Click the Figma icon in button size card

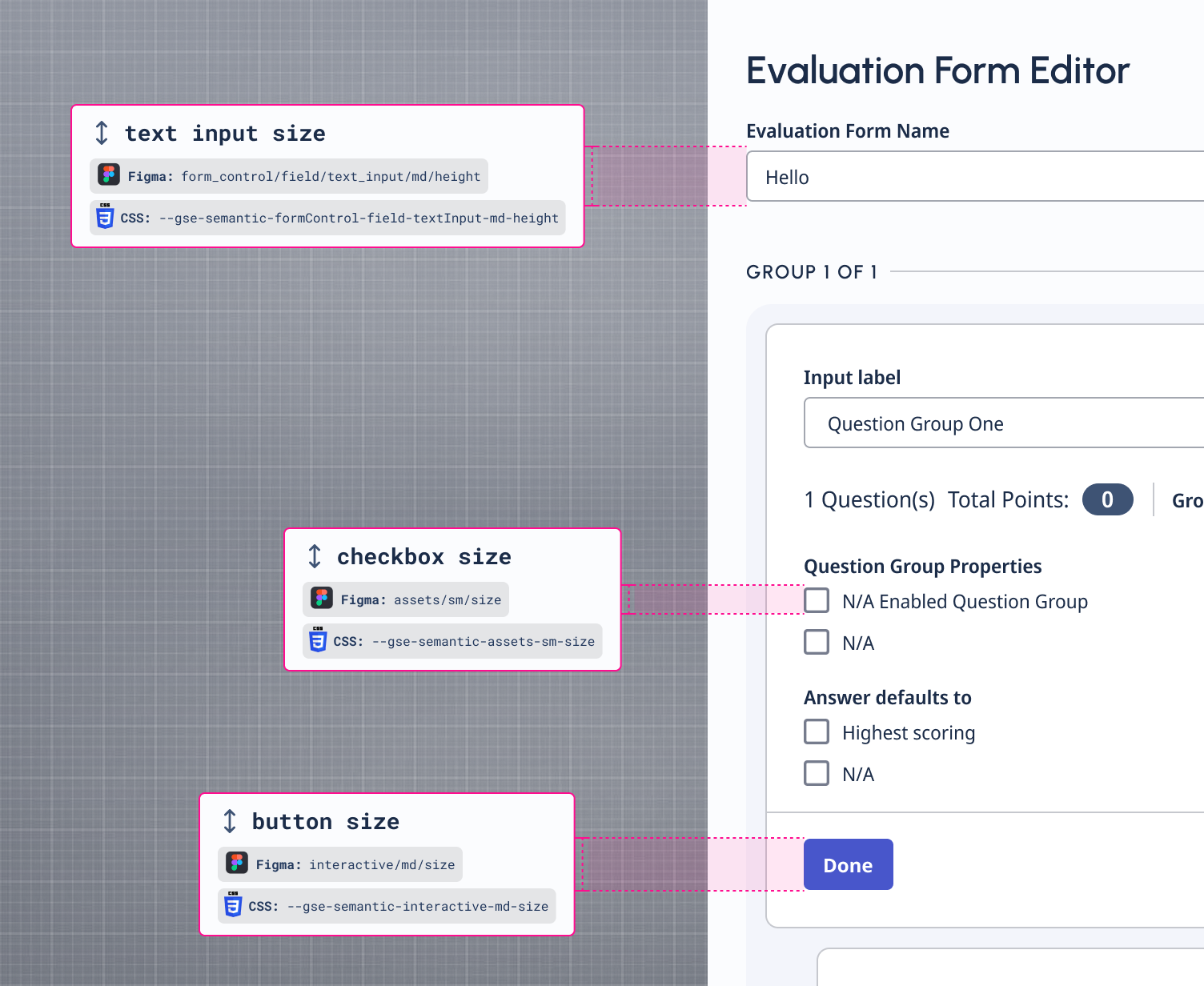(237, 863)
